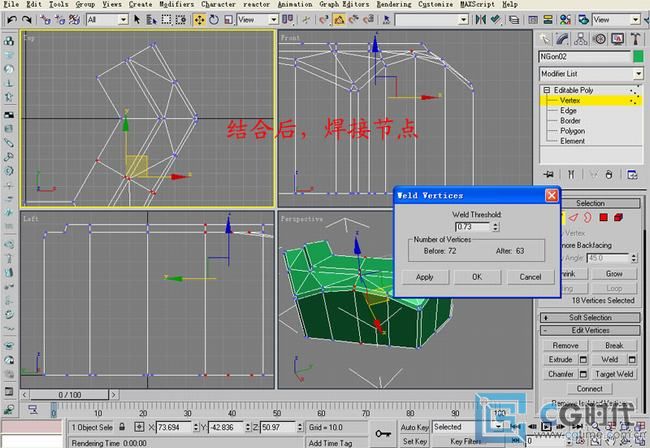Select Polygon level in modifier stack
650x448 pixels.
[x=572, y=131]
